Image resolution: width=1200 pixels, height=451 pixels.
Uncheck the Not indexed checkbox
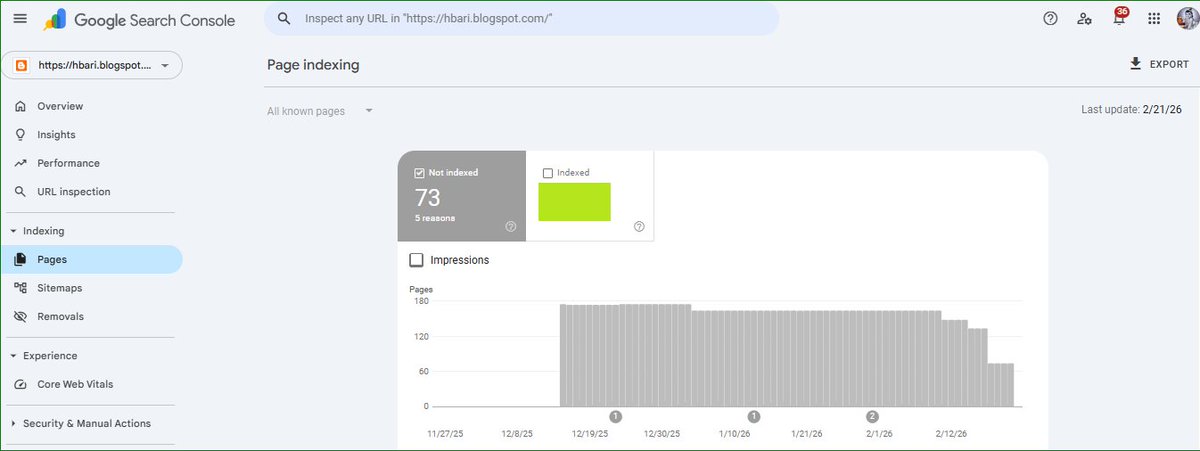click(419, 173)
